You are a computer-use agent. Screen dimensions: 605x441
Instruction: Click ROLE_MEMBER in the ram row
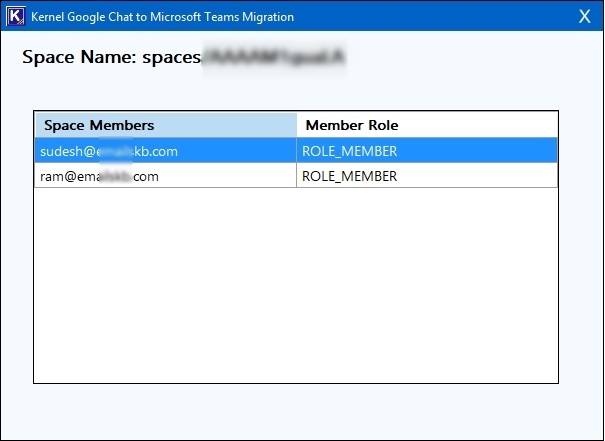point(427,176)
